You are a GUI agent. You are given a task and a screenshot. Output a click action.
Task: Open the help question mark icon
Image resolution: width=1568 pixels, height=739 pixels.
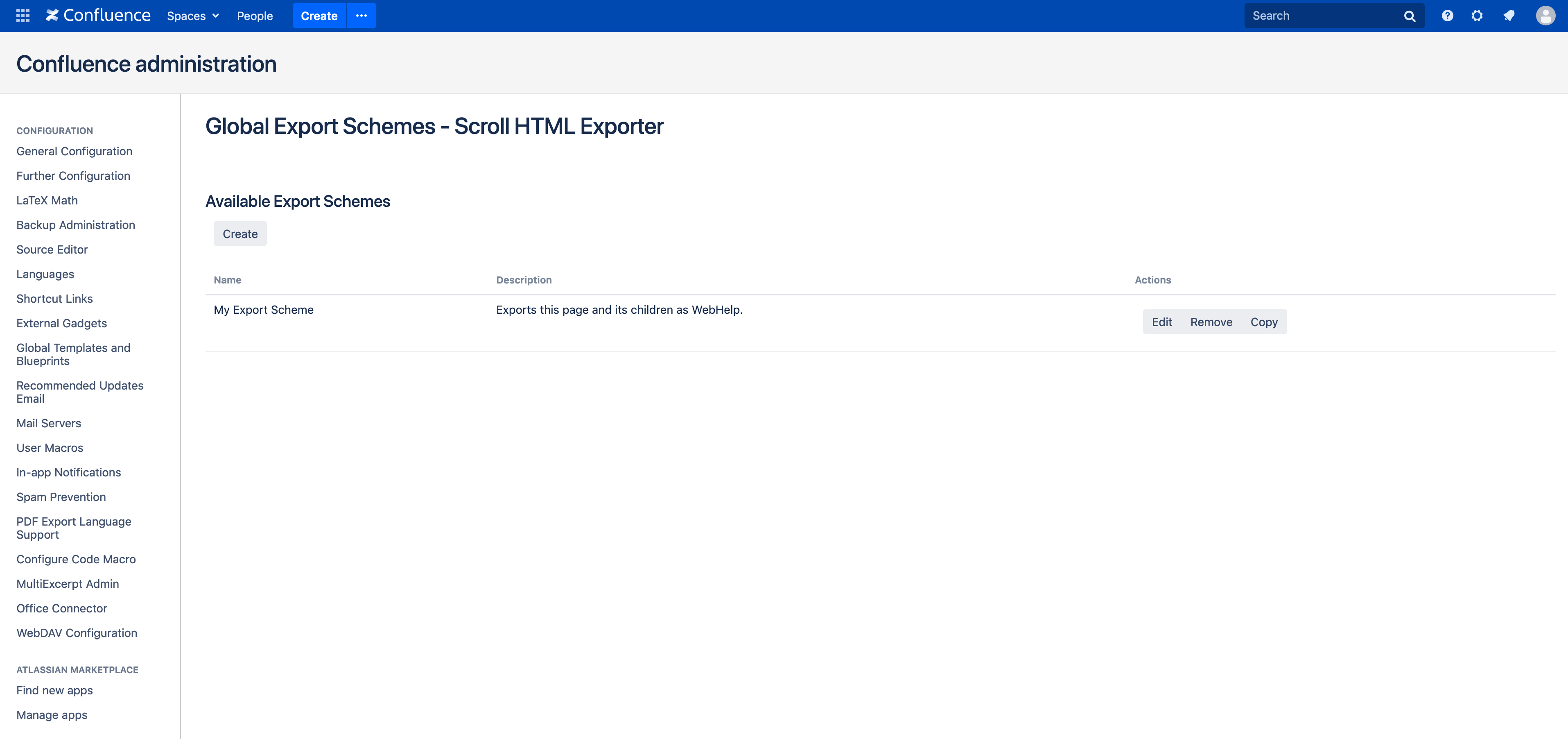tap(1447, 16)
